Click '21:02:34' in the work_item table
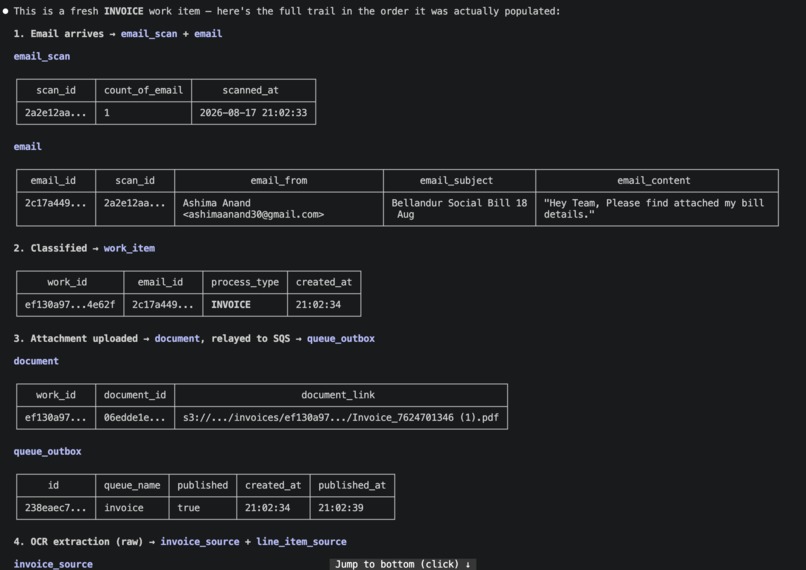 click(324, 305)
